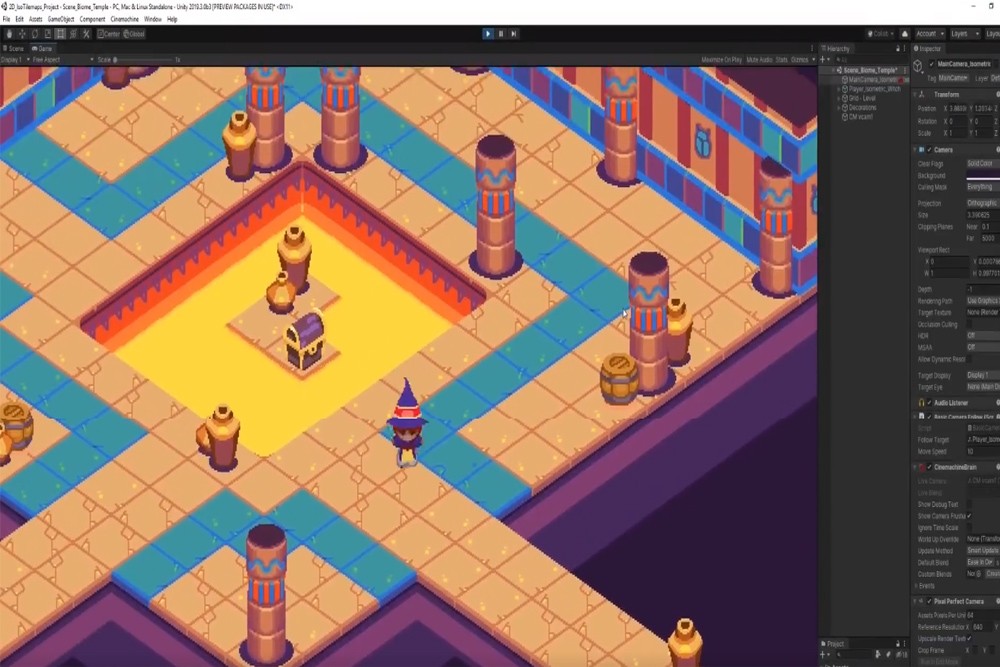Click the Pause button
The height and width of the screenshot is (667, 1000).
click(501, 34)
